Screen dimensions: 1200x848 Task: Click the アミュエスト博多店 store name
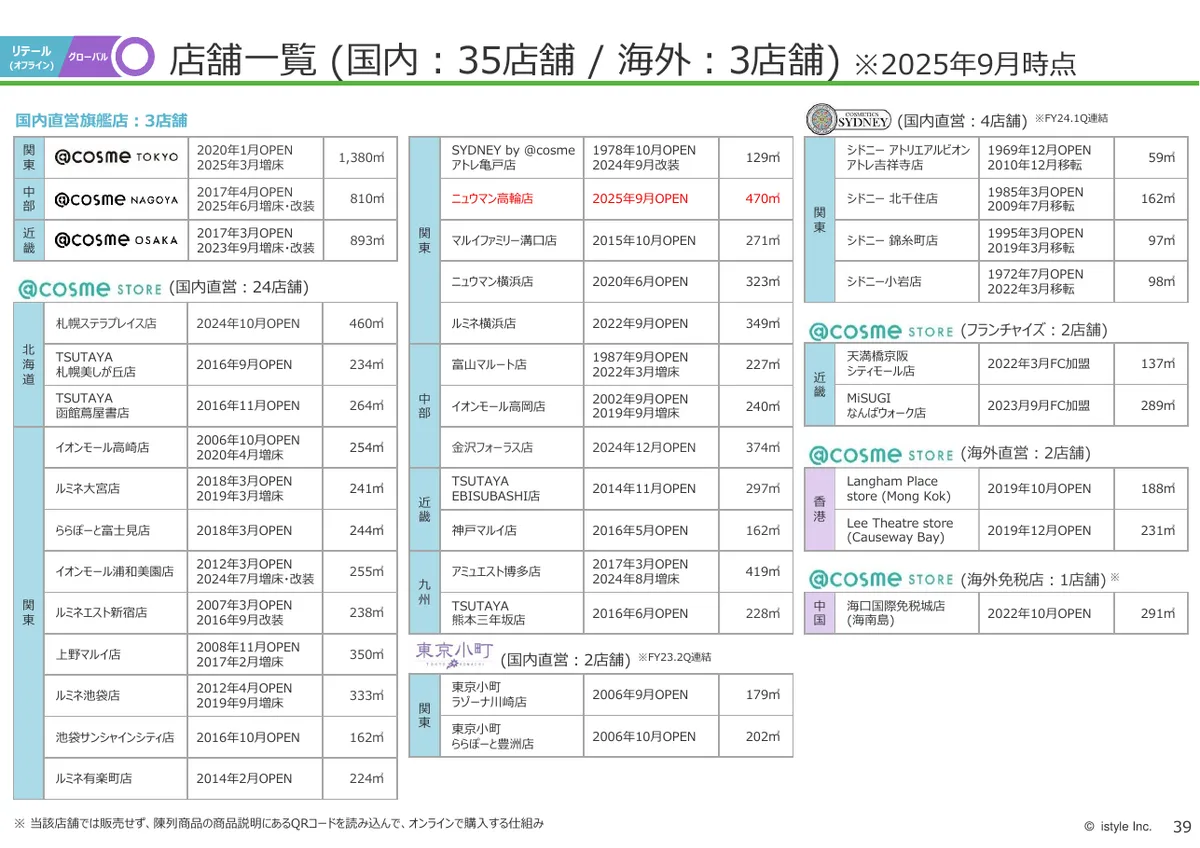coord(496,572)
